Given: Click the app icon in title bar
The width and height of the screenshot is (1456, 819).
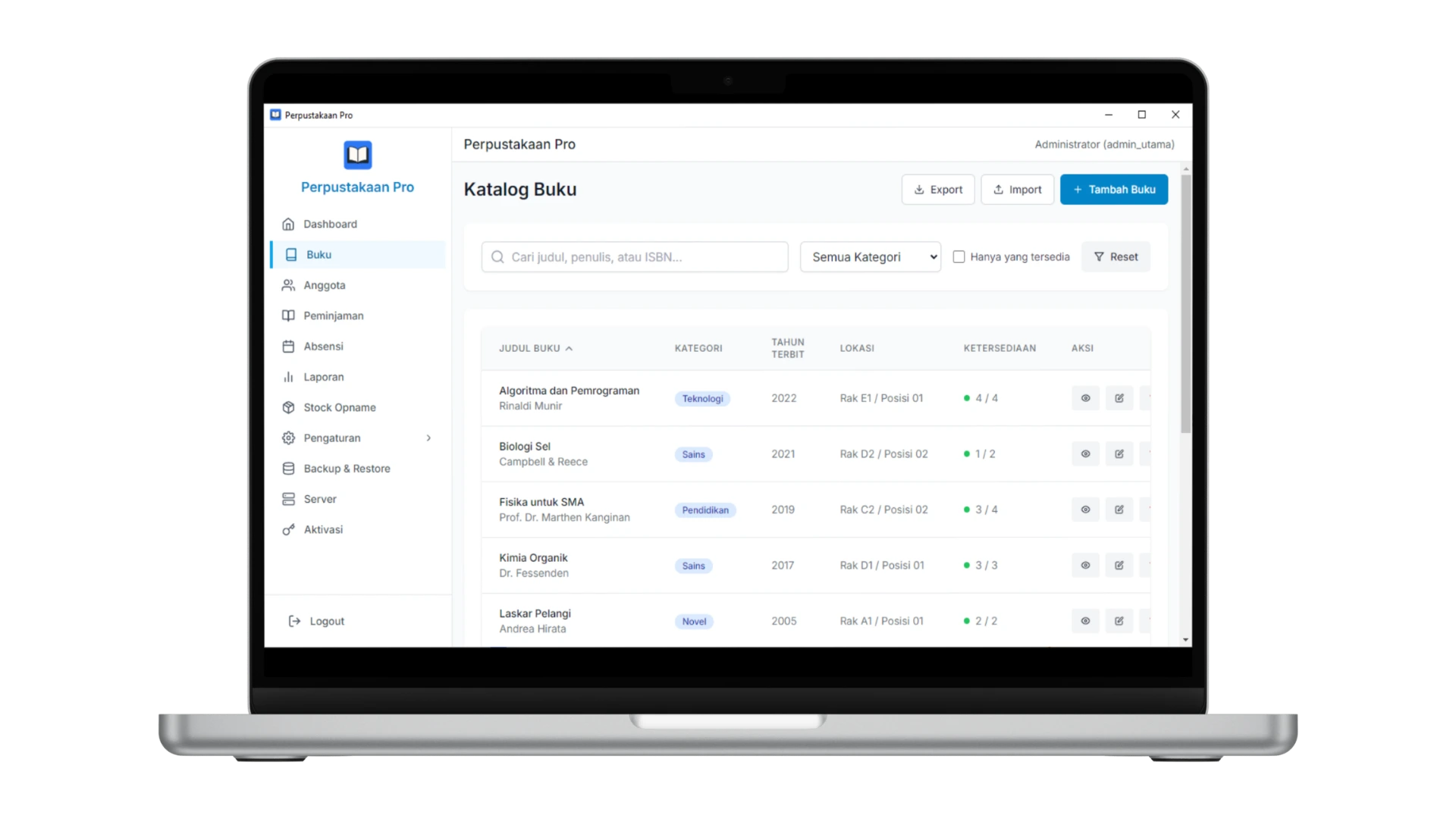Looking at the screenshot, I should point(275,115).
